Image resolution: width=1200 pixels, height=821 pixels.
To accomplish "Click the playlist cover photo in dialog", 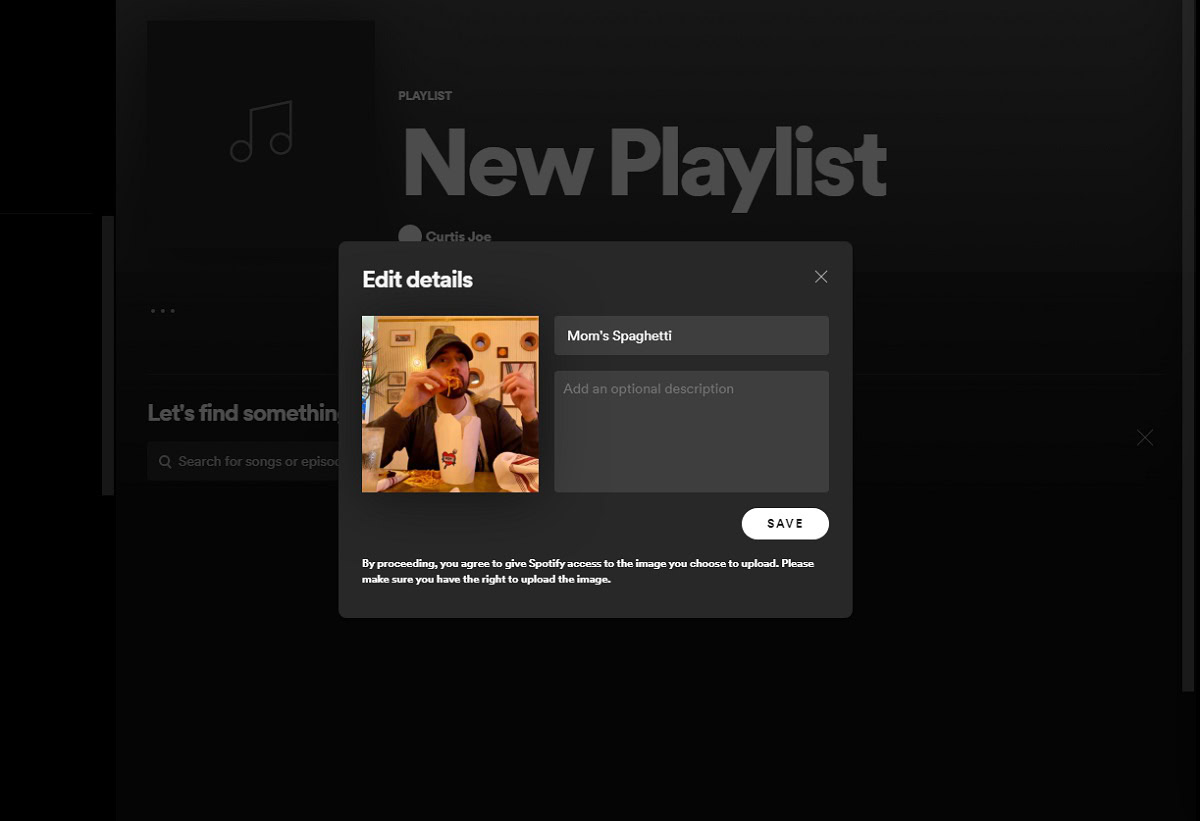I will pyautogui.click(x=450, y=404).
